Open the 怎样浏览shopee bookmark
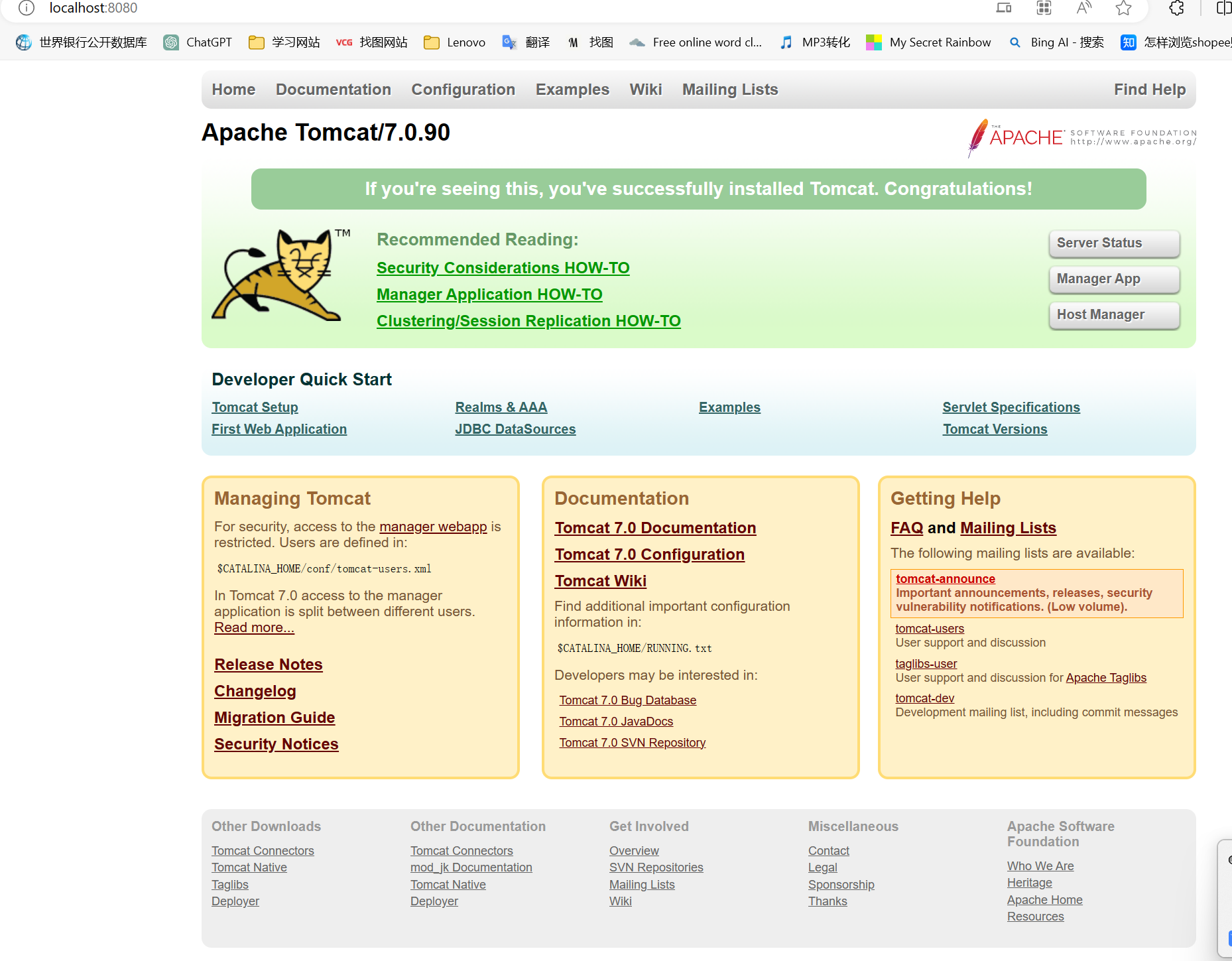The image size is (1232, 961). (x=1176, y=42)
